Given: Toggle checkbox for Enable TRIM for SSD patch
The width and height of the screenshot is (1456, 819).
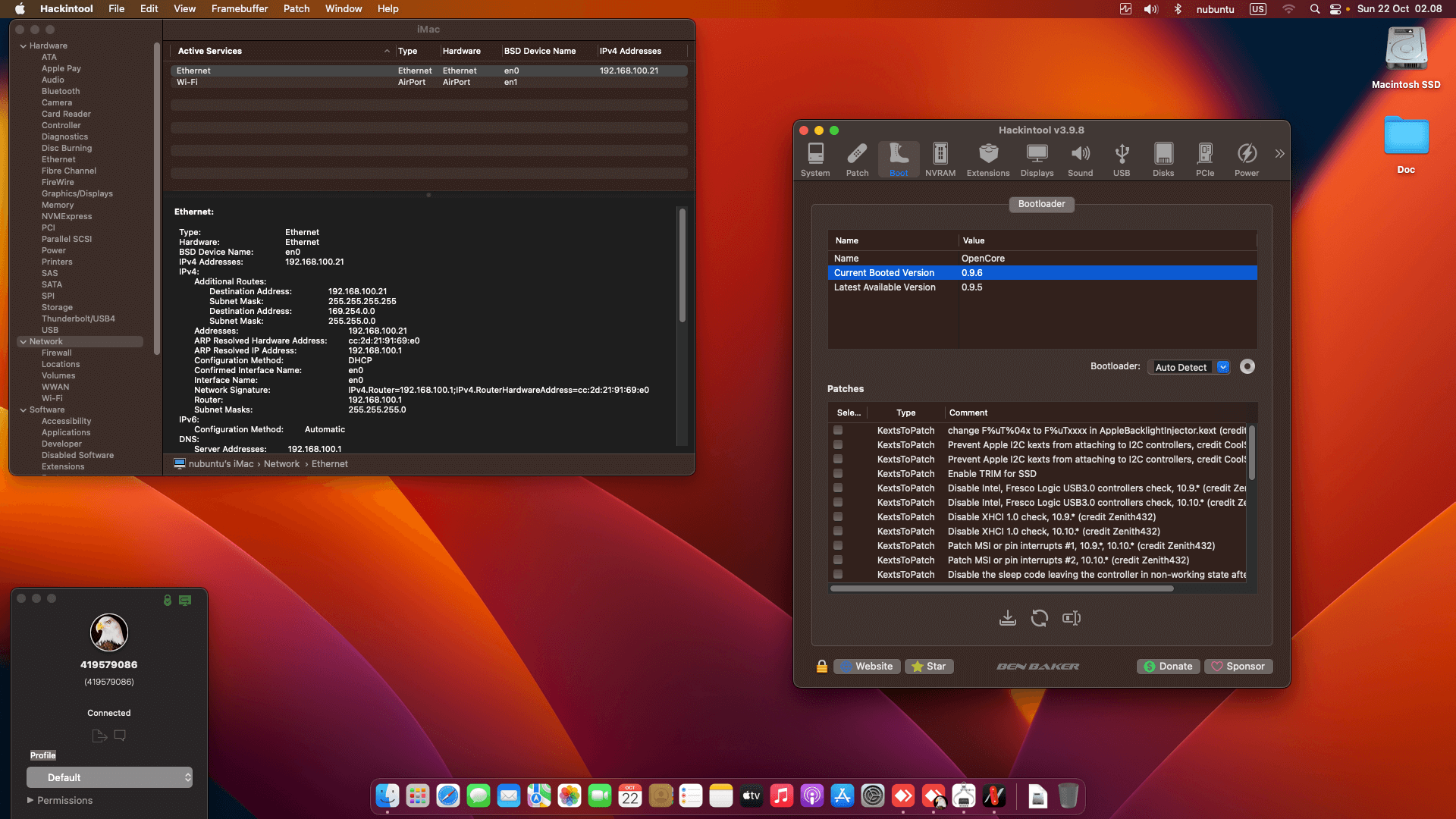Looking at the screenshot, I should pyautogui.click(x=838, y=473).
